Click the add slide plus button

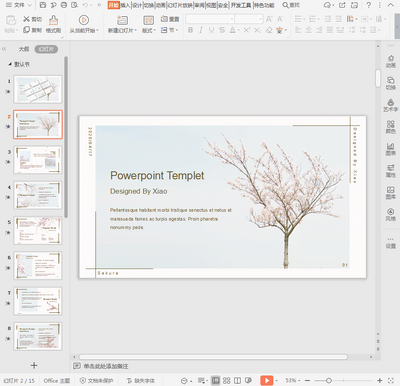click(x=34, y=365)
